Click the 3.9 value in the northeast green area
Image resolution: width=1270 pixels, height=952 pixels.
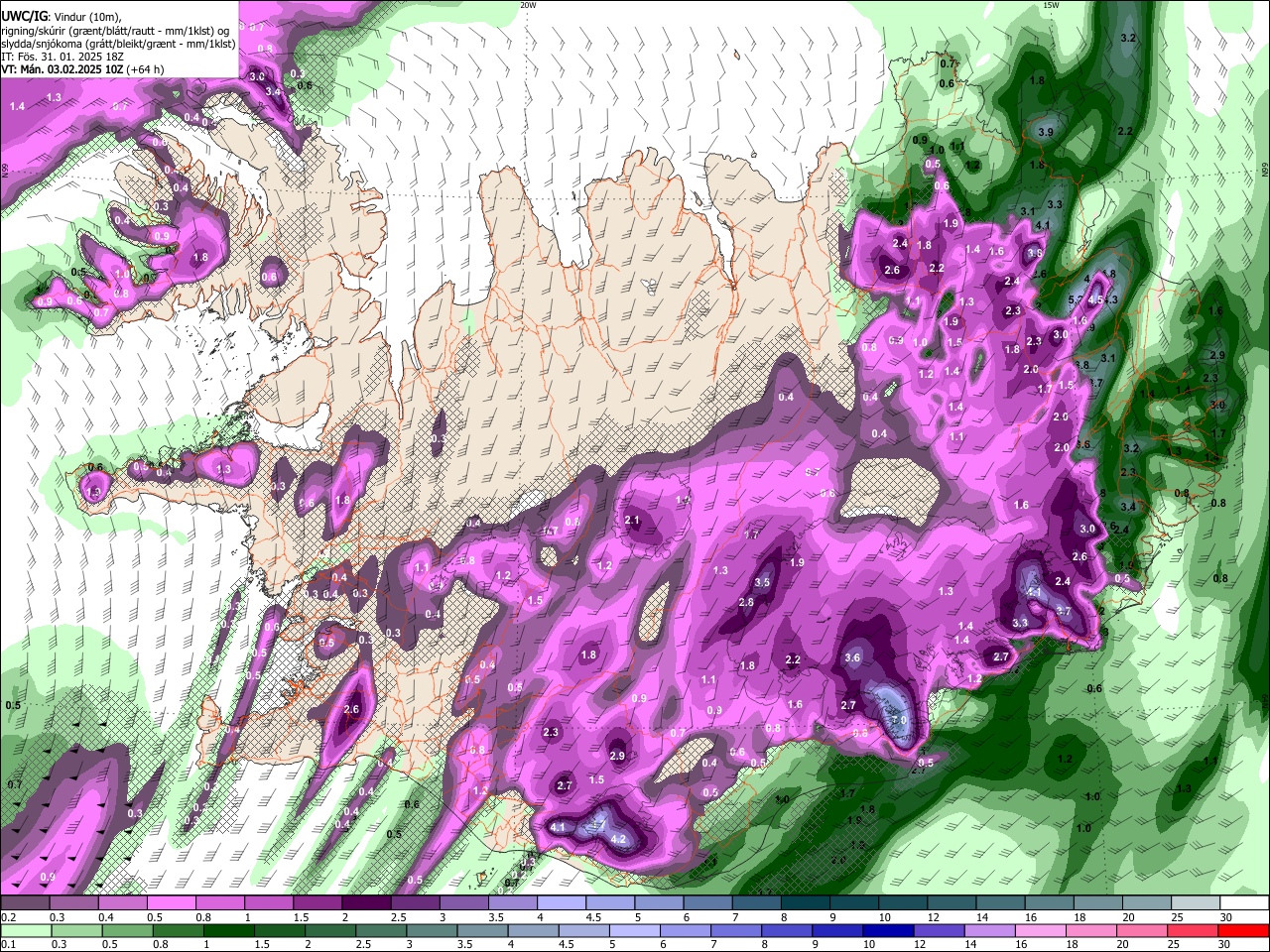[x=1046, y=132]
